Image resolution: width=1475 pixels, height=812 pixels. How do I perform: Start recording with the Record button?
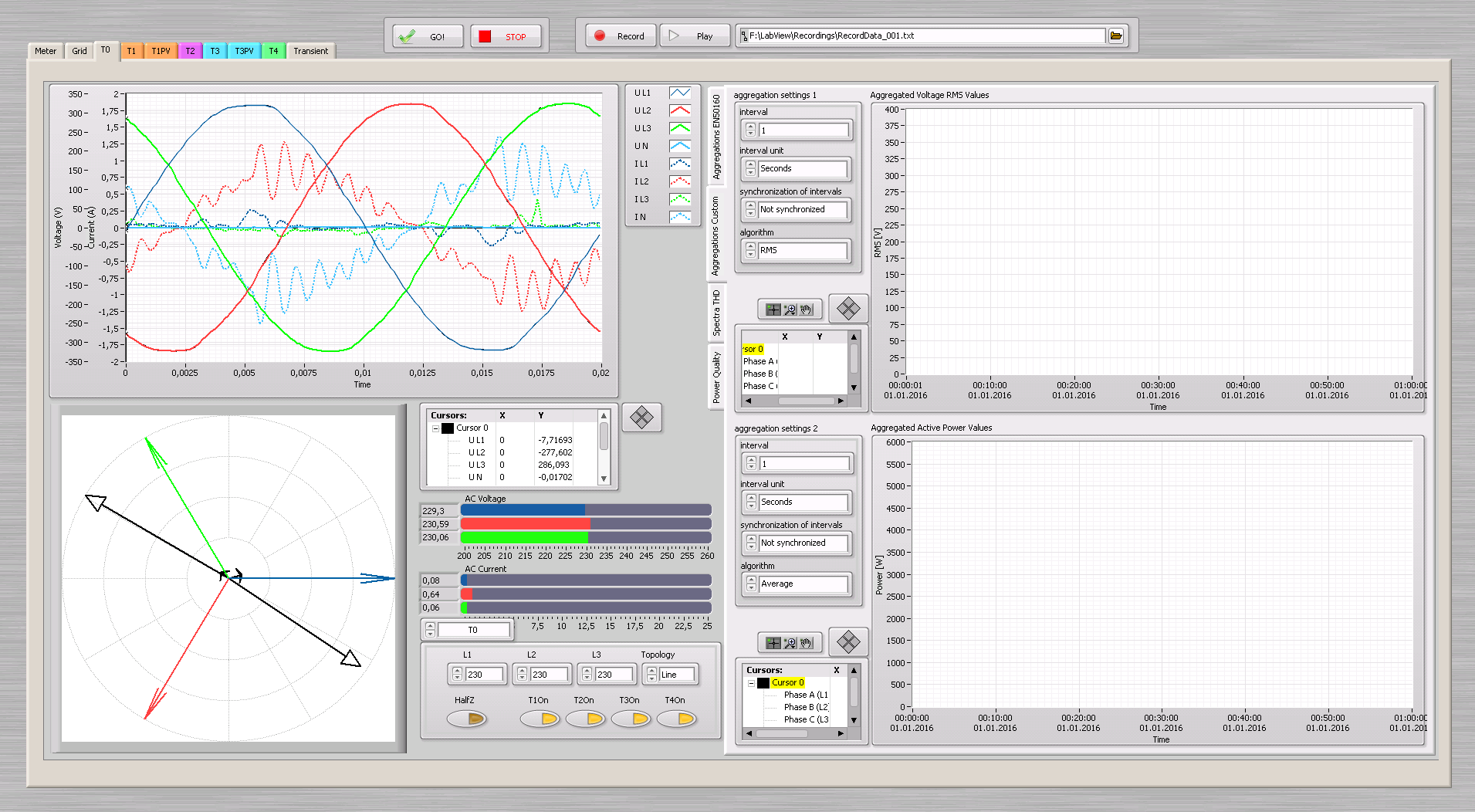pos(621,36)
